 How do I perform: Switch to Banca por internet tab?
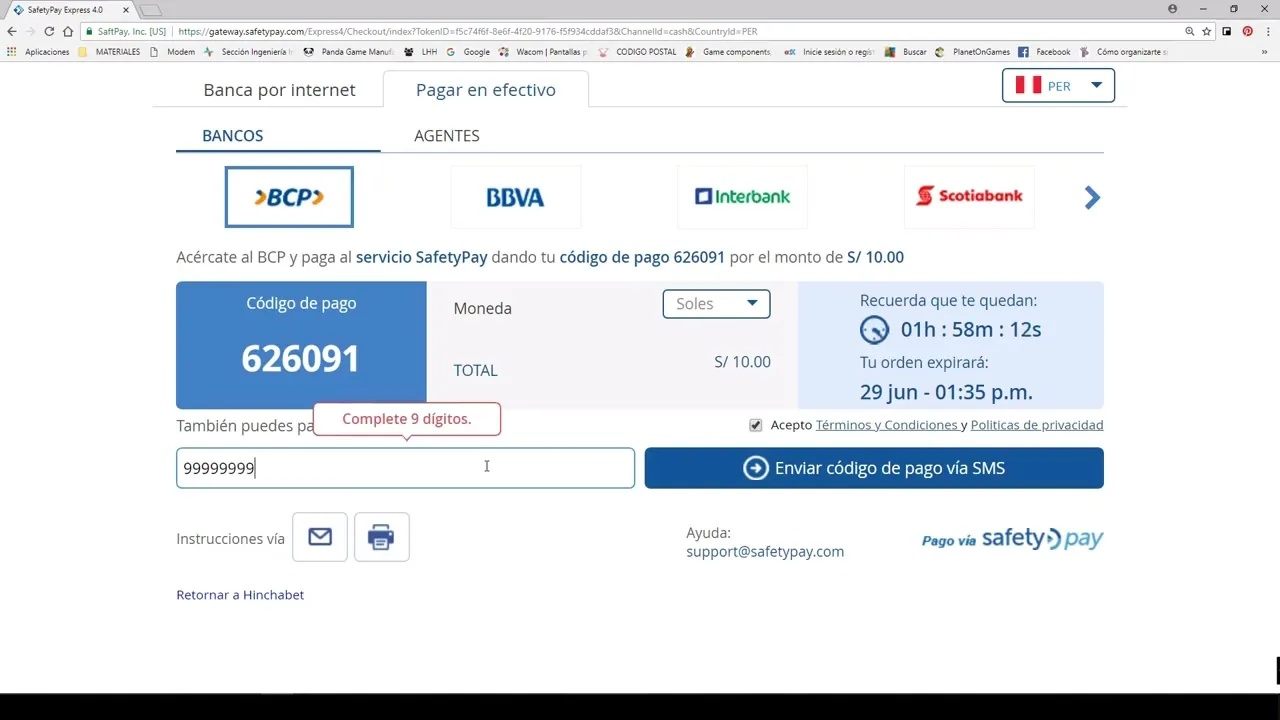pos(279,89)
